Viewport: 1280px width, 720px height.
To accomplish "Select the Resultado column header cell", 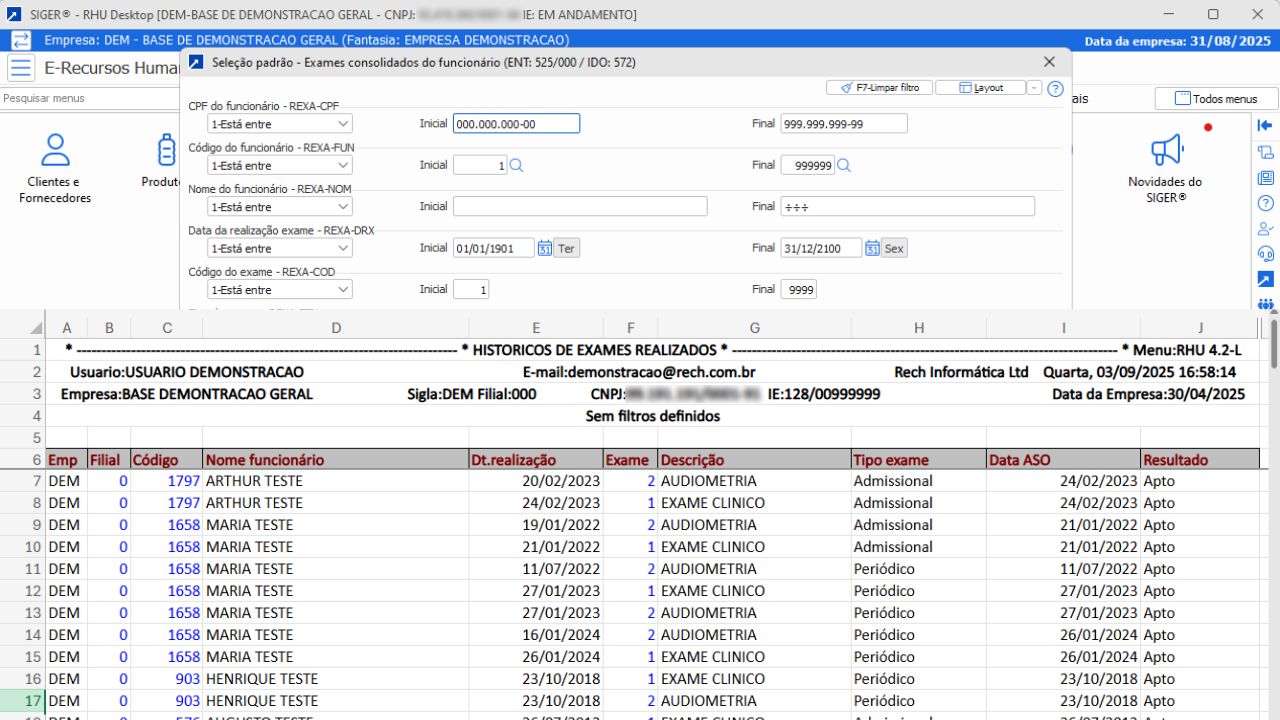I will pos(1200,460).
